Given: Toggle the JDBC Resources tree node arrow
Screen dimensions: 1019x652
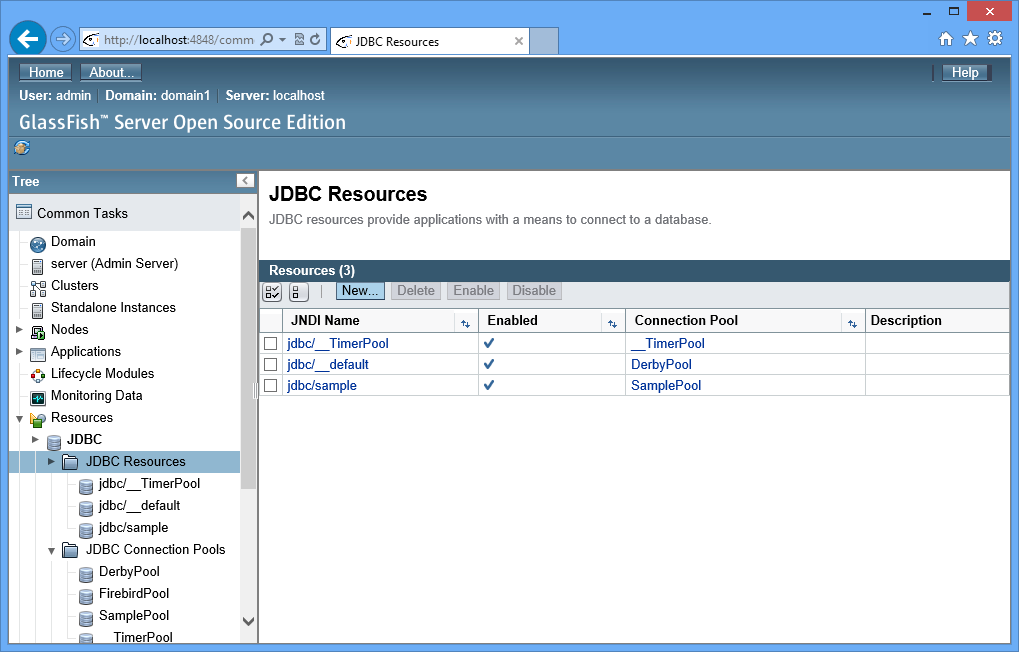Looking at the screenshot, I should click(51, 462).
